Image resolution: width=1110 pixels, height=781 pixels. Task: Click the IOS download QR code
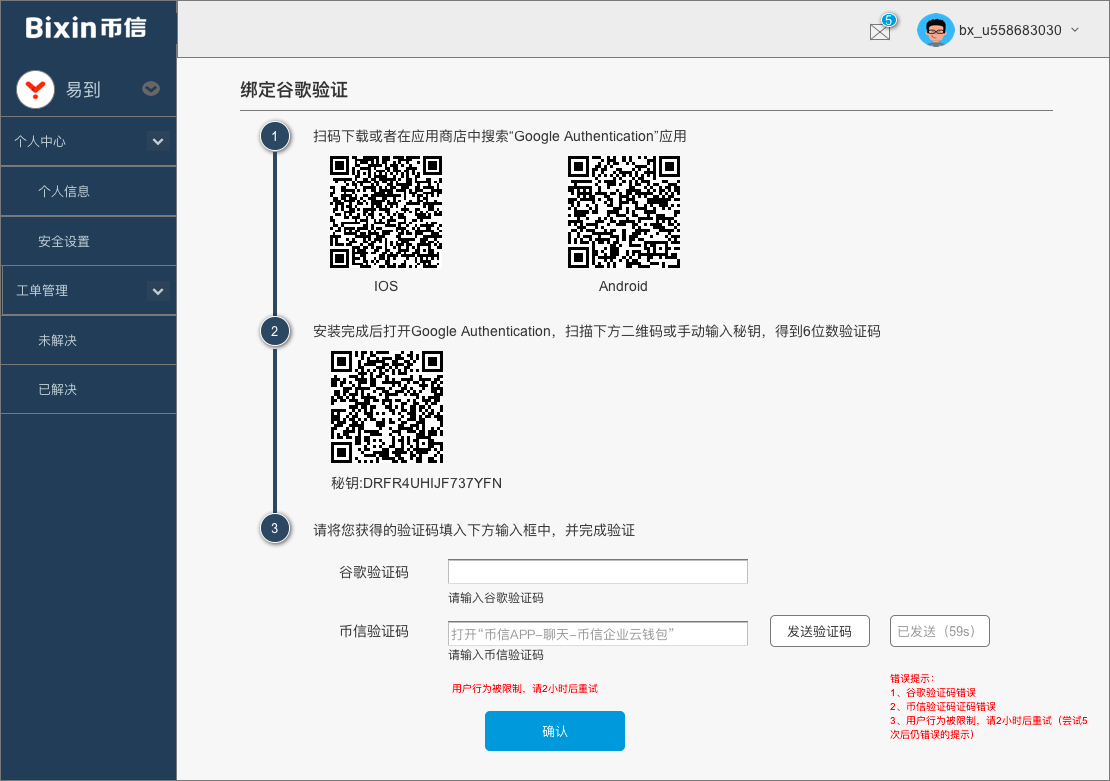[386, 212]
